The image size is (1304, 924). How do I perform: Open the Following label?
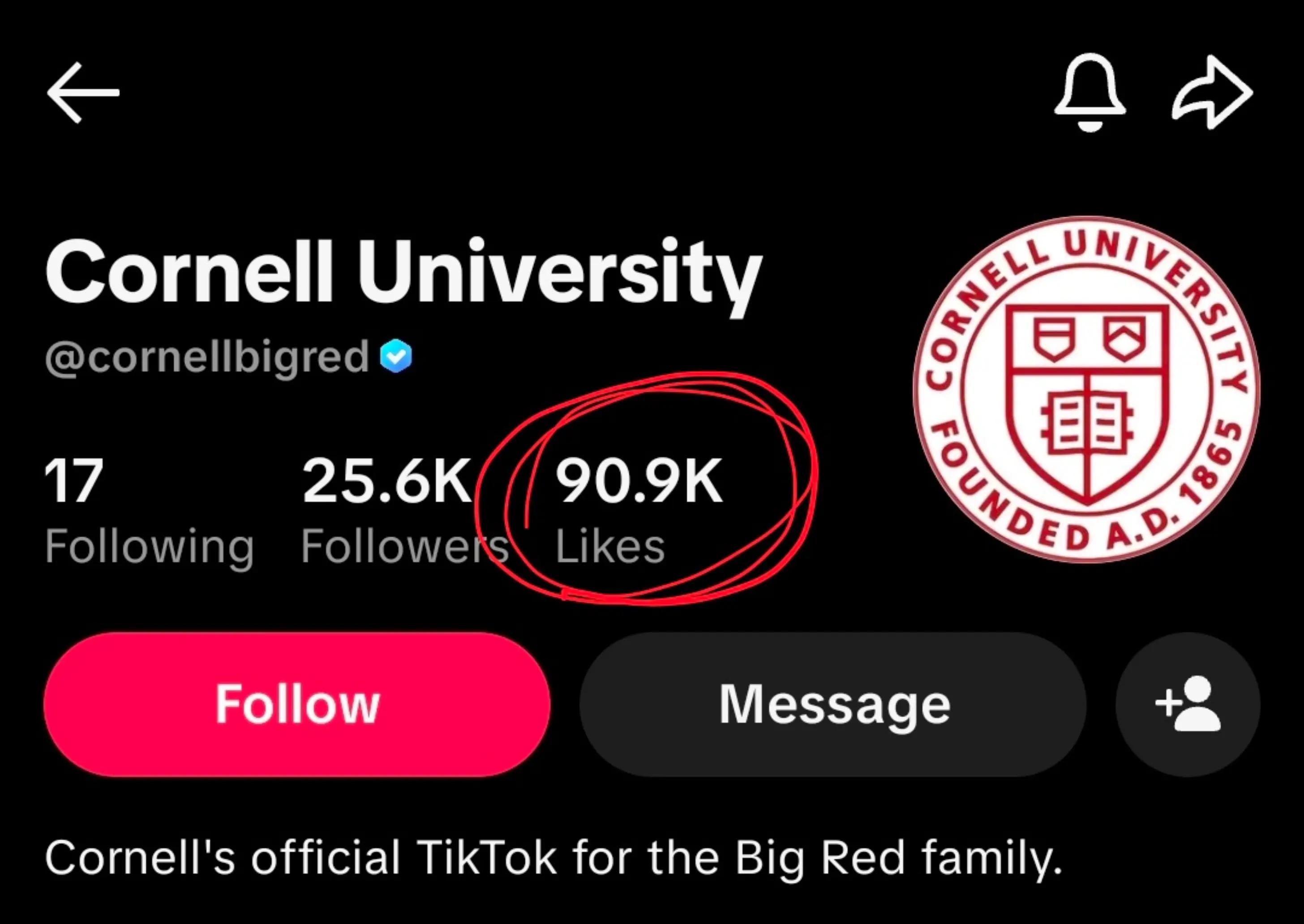[x=150, y=547]
